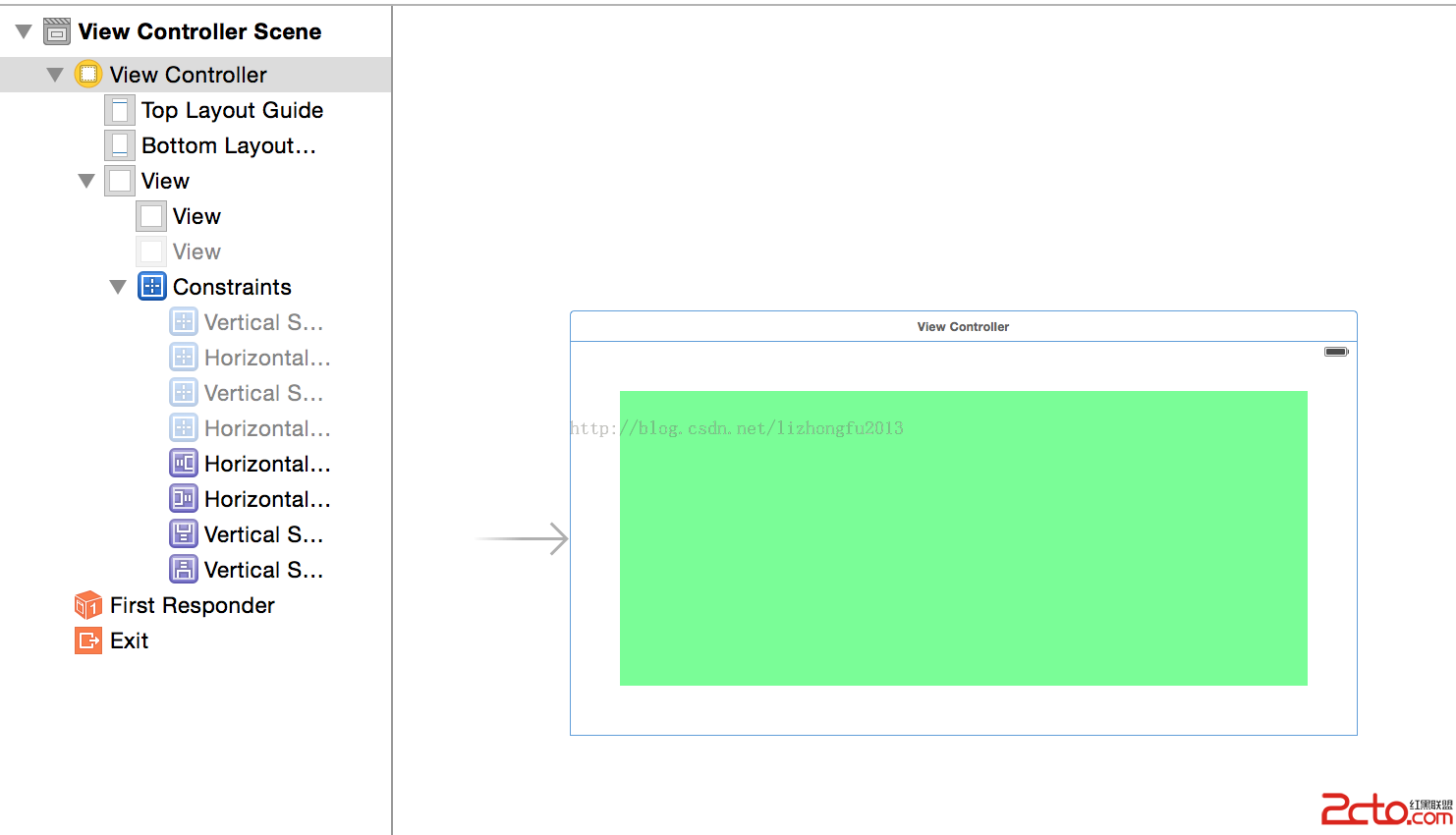This screenshot has height=835, width=1456.
Task: Select the Constraints group label
Action: [232, 287]
